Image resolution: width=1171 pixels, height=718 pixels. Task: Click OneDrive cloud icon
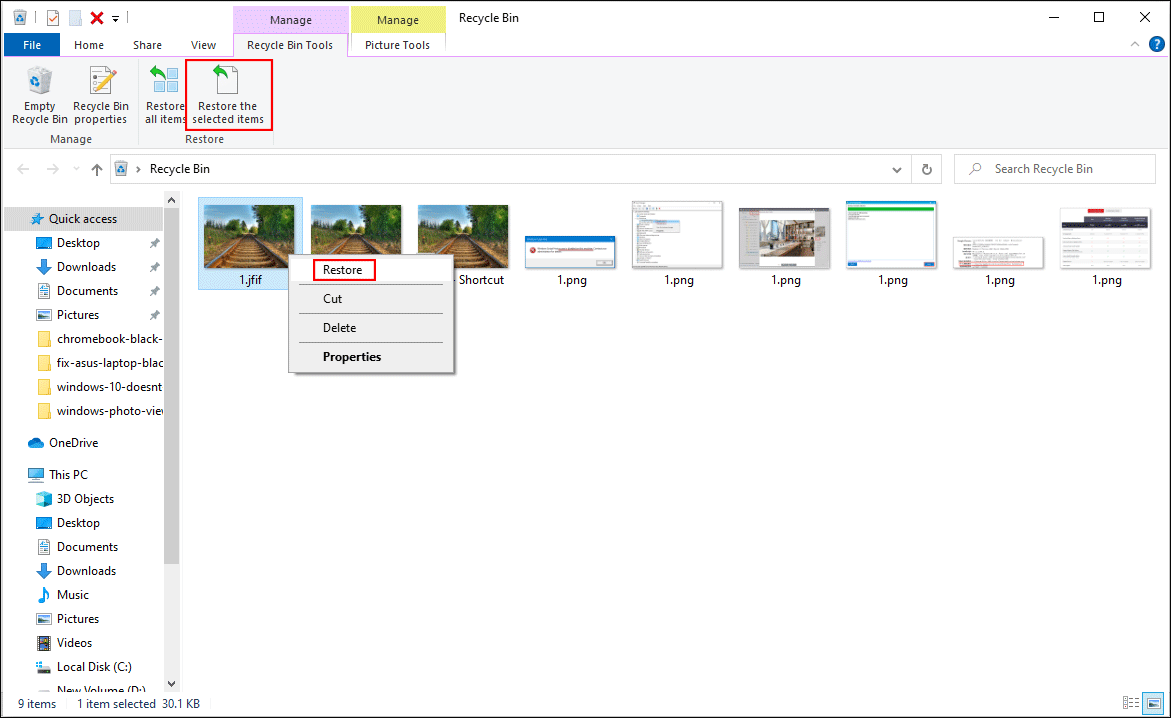tap(36, 443)
